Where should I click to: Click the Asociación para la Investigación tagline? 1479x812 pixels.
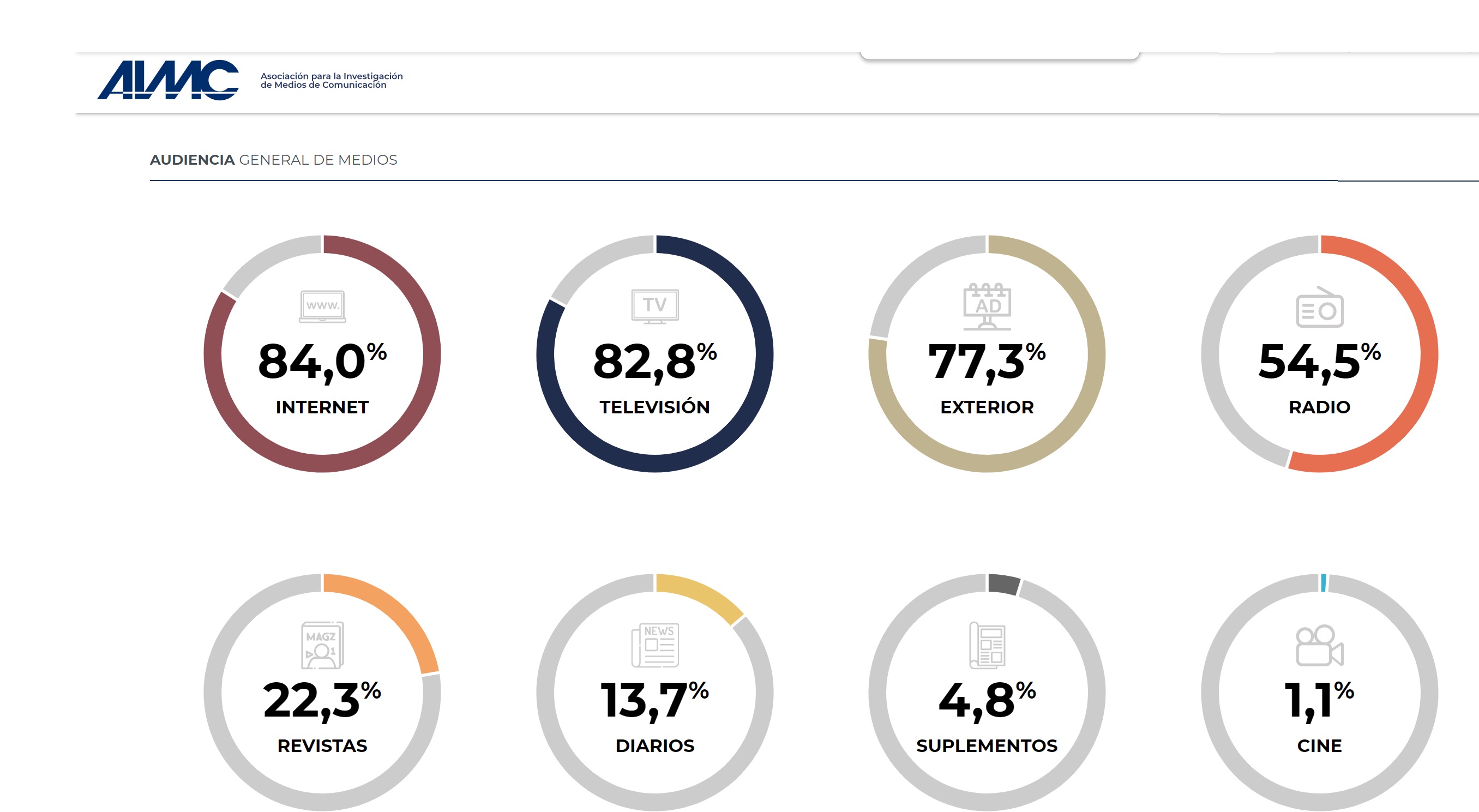click(x=331, y=80)
